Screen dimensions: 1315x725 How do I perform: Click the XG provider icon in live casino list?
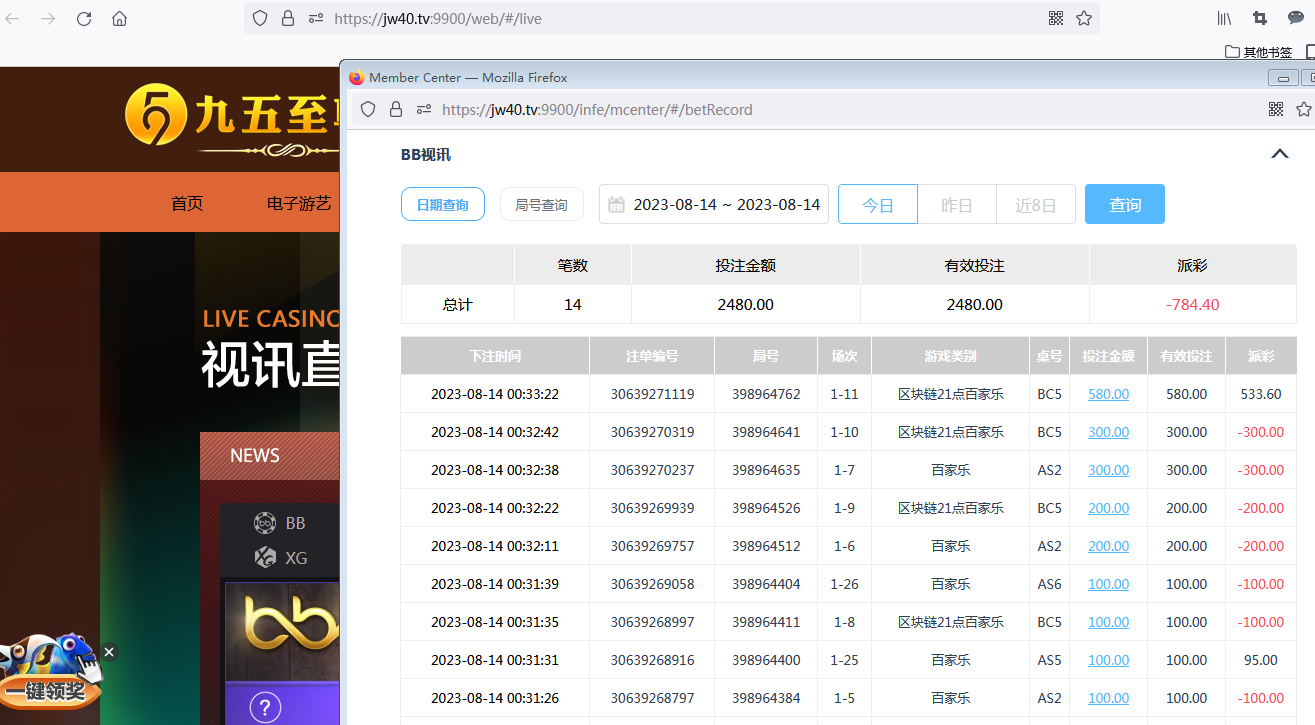coord(265,558)
